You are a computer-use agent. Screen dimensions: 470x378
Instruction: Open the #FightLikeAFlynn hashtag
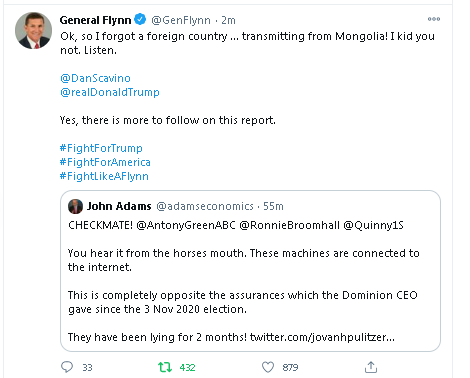pyautogui.click(x=104, y=176)
